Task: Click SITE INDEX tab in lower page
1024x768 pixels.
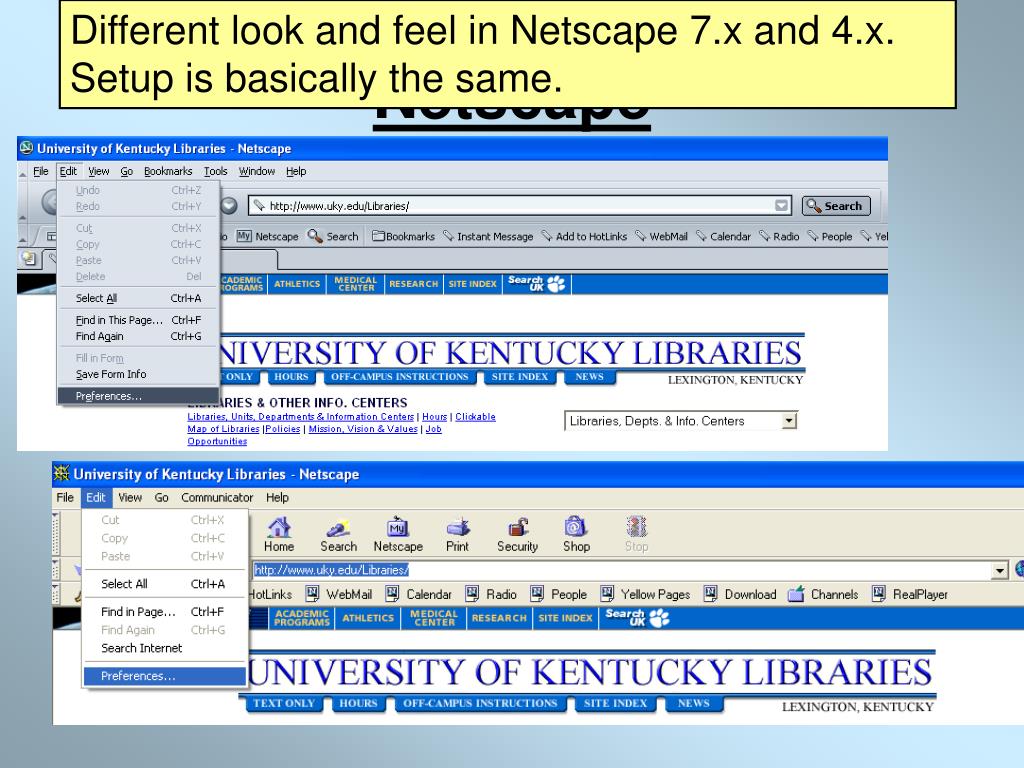Action: pyautogui.click(x=615, y=703)
